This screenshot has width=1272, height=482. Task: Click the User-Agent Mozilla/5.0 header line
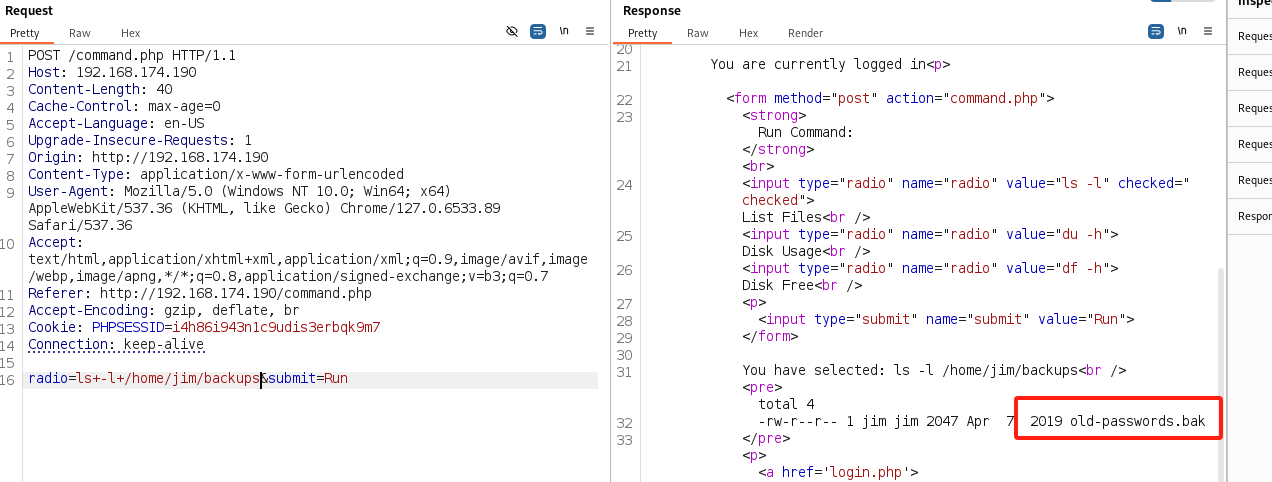pos(240,191)
